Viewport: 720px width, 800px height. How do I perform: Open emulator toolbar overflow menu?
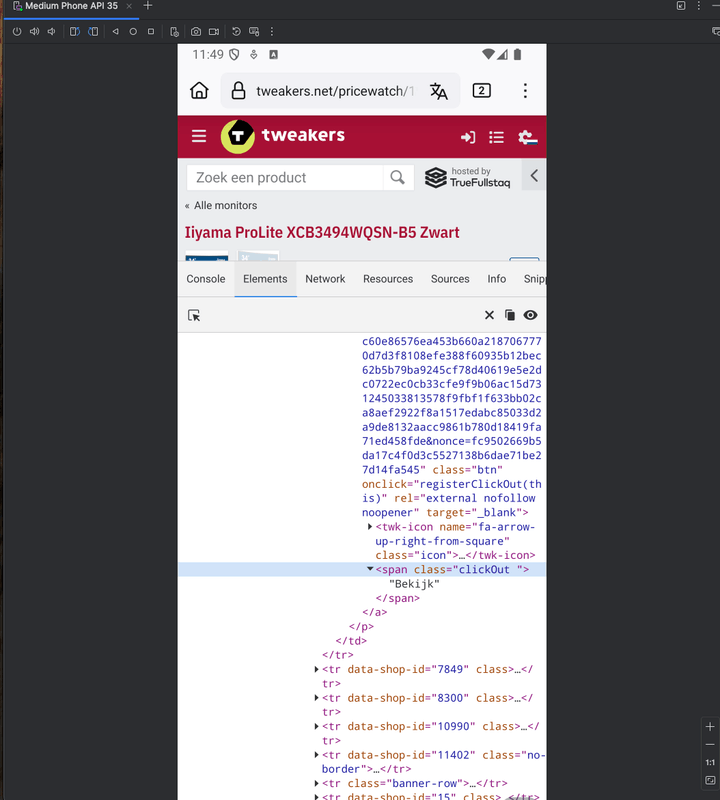(x=271, y=32)
